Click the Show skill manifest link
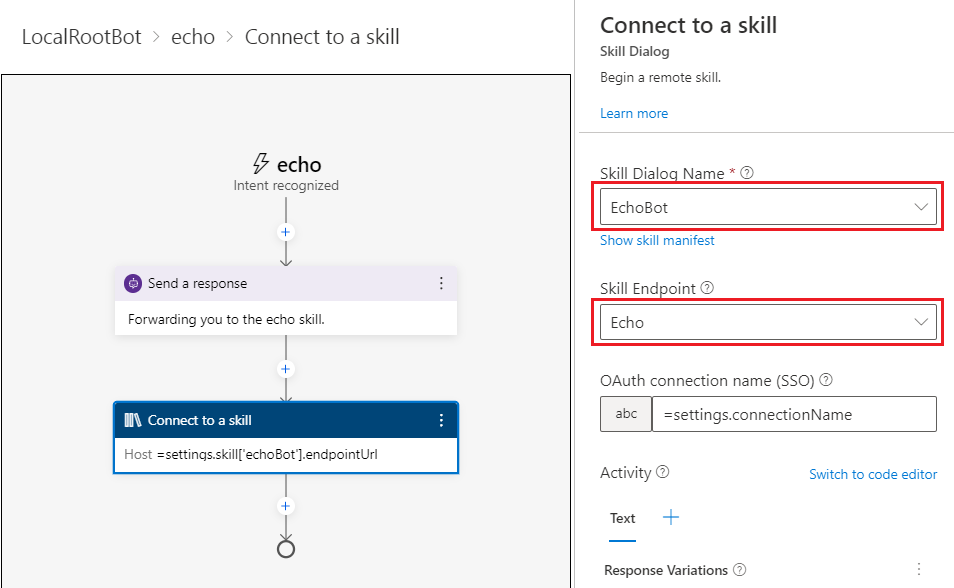The image size is (954, 588). coord(657,240)
